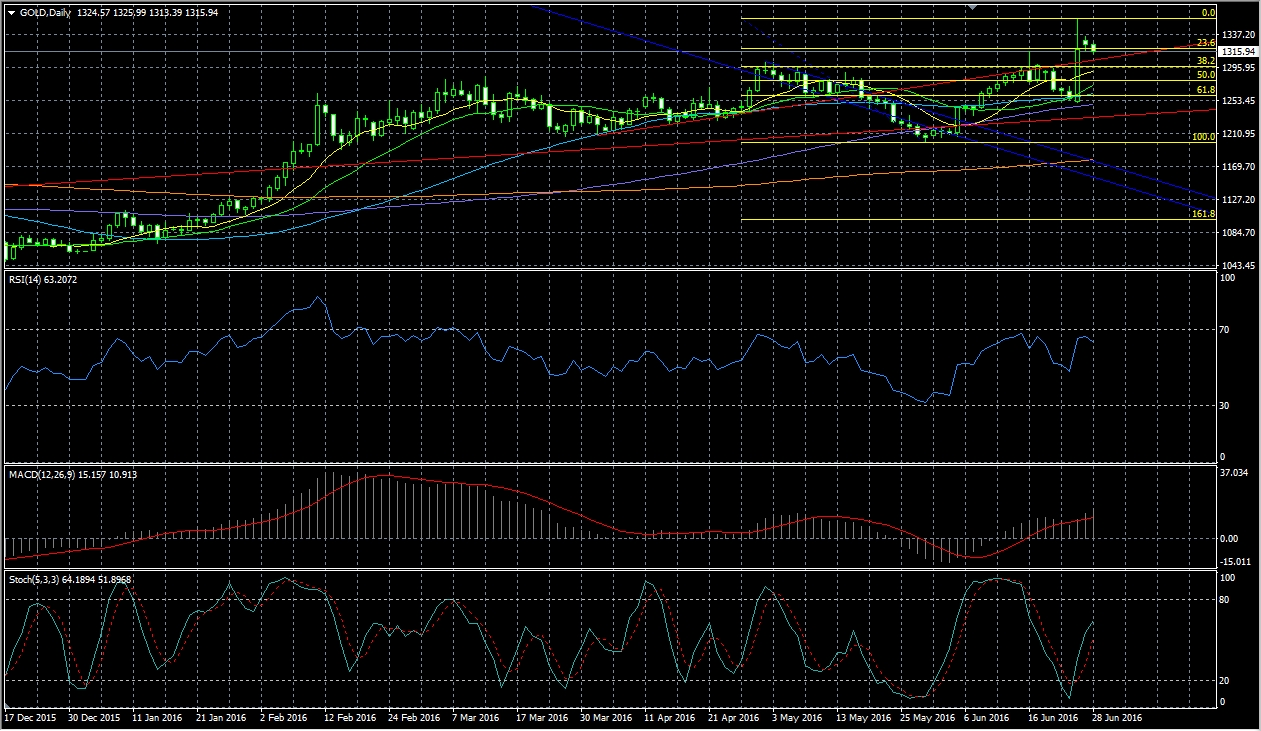Click the 30 level on the RSI scale

pyautogui.click(x=1227, y=406)
